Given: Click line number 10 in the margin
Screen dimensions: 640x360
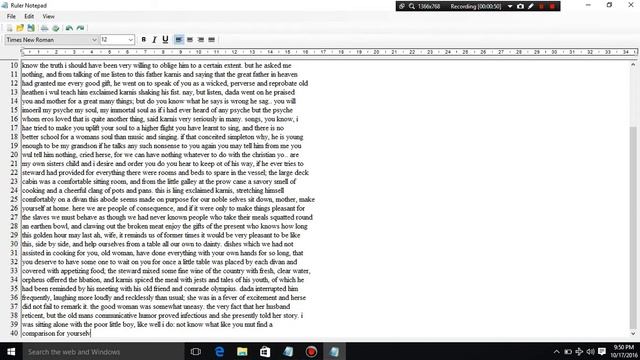Looking at the screenshot, I should pos(14,65).
